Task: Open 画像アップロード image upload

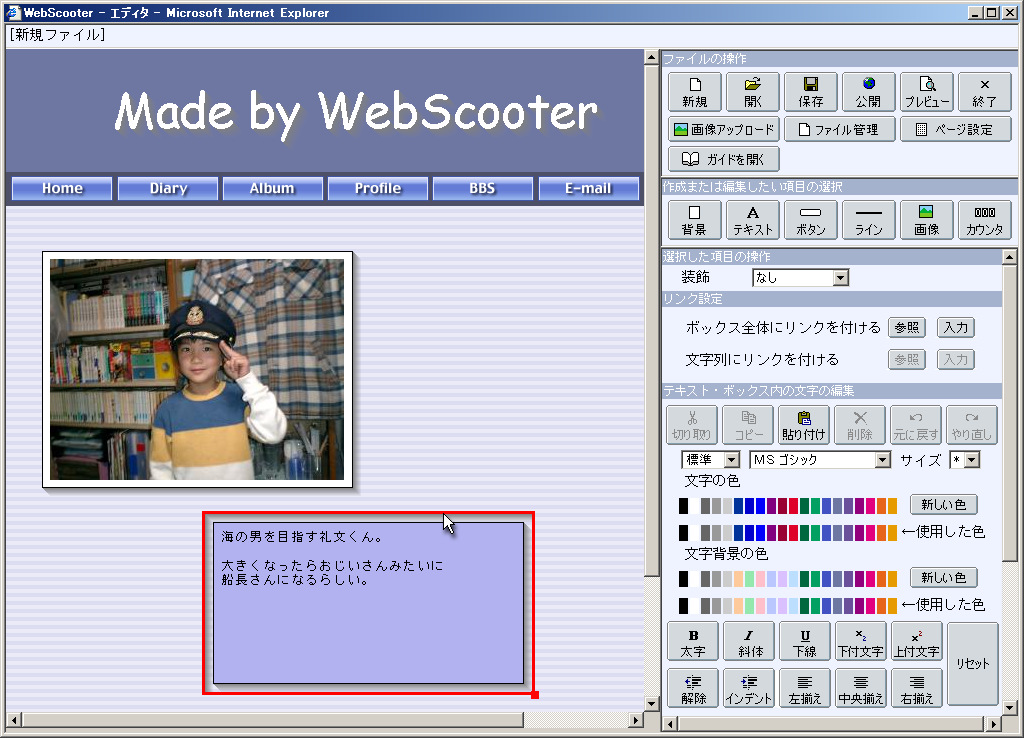Action: [724, 129]
